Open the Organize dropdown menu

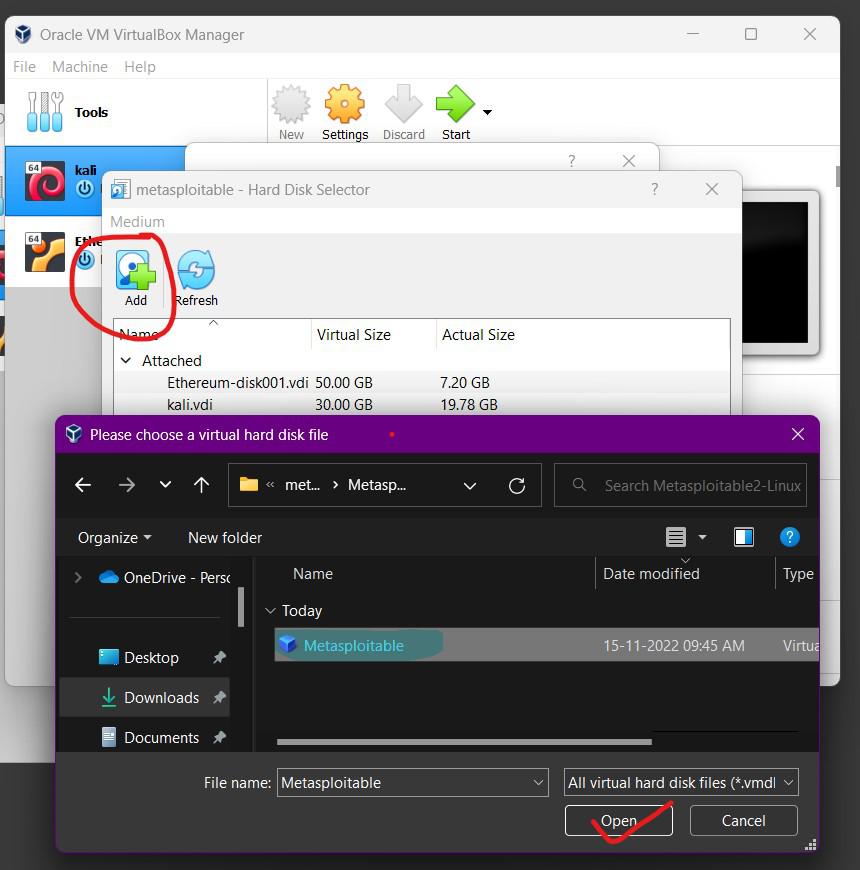114,538
